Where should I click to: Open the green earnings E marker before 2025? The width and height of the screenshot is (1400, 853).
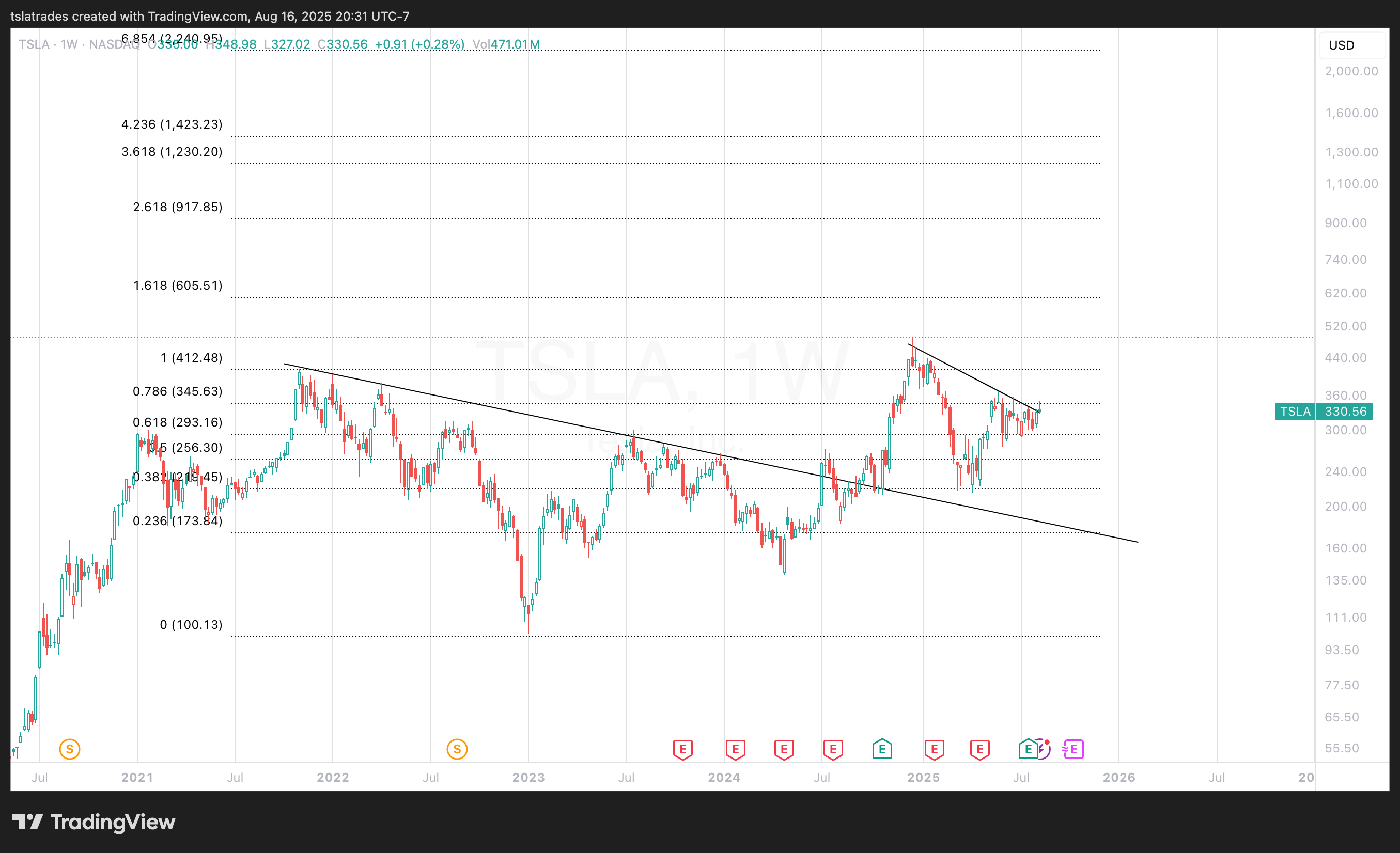point(882,749)
